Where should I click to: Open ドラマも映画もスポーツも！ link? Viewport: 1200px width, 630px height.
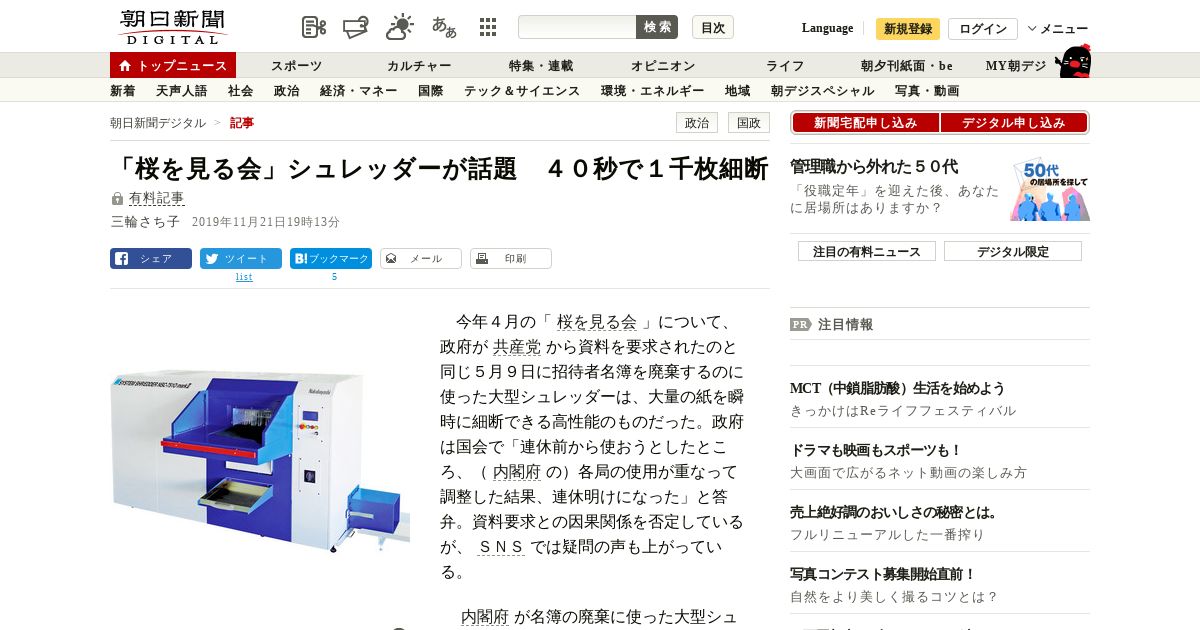coord(876,450)
